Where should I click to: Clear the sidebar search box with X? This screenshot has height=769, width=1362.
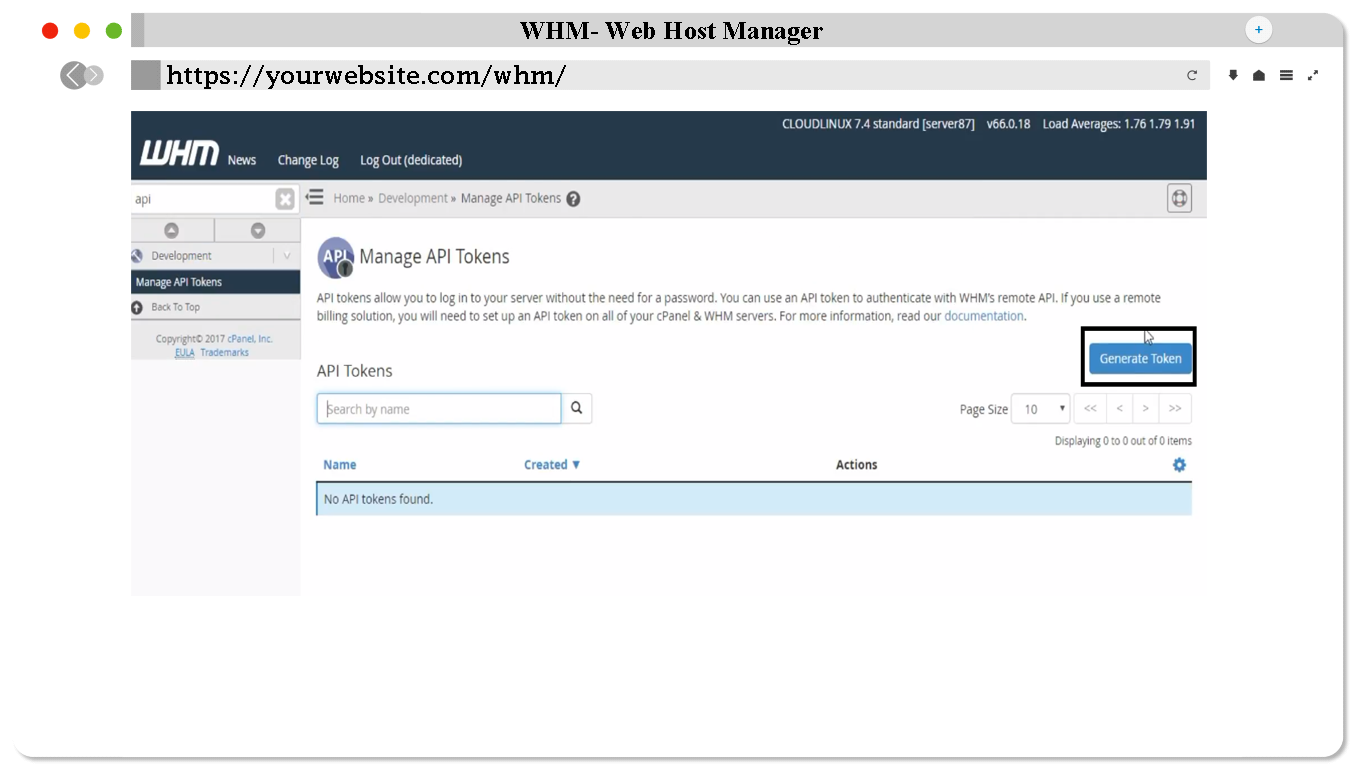[285, 199]
